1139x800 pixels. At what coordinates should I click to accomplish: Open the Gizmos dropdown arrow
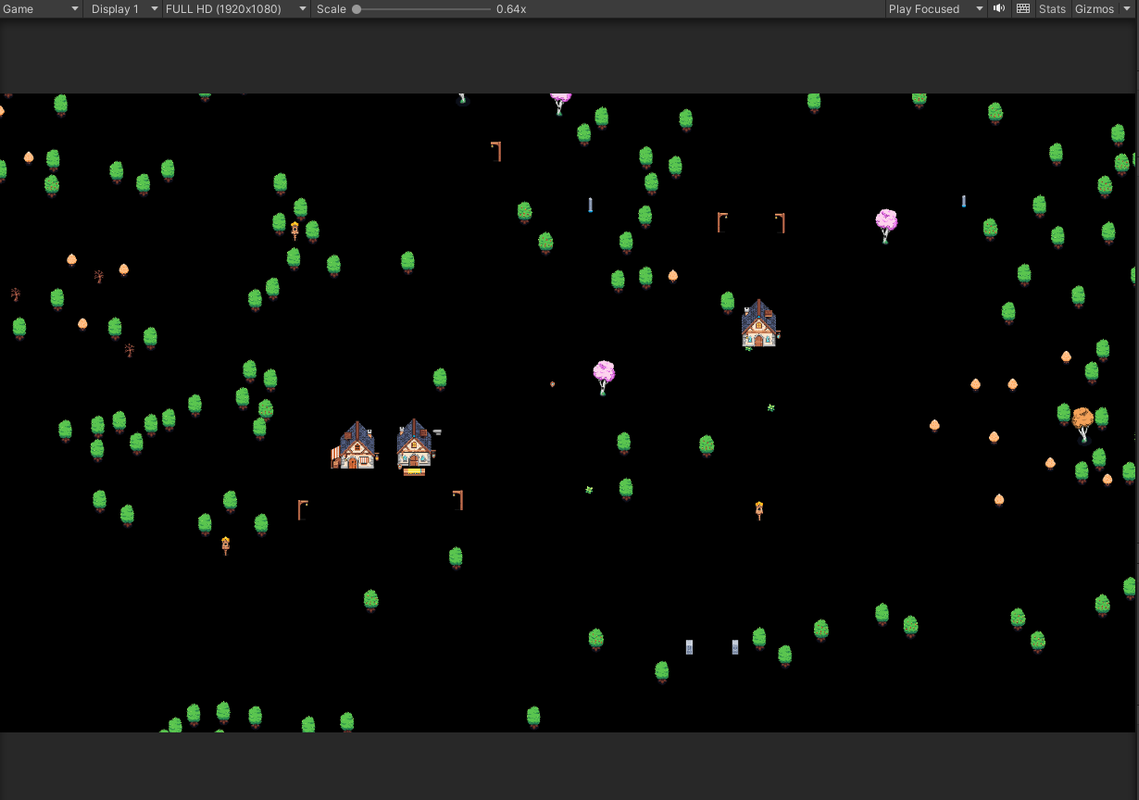point(1127,9)
